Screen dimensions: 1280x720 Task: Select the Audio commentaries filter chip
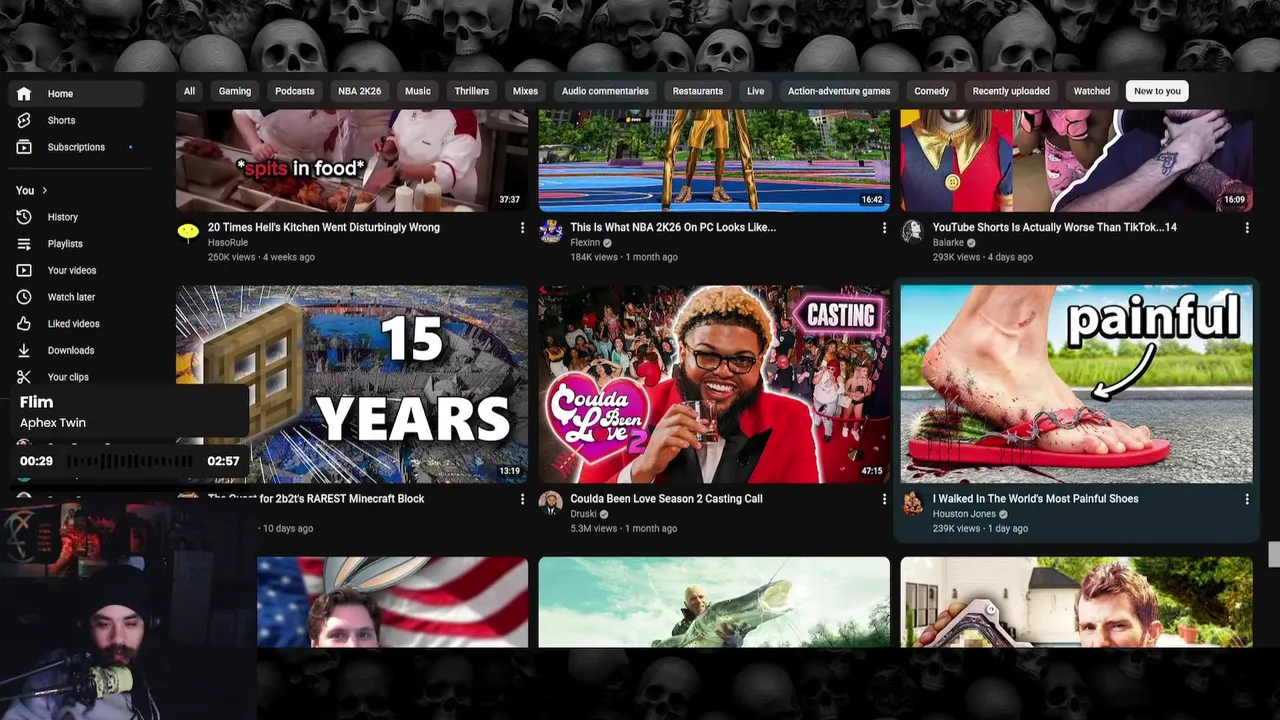click(605, 91)
